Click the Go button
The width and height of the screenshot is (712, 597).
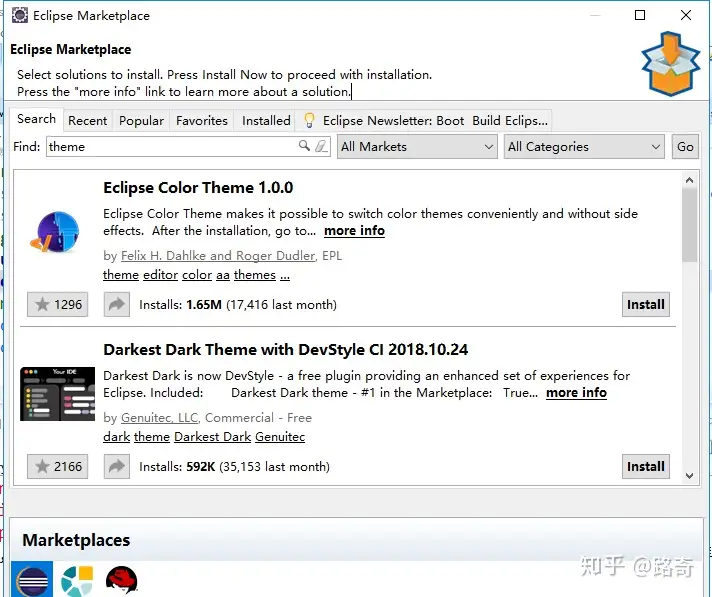(685, 147)
